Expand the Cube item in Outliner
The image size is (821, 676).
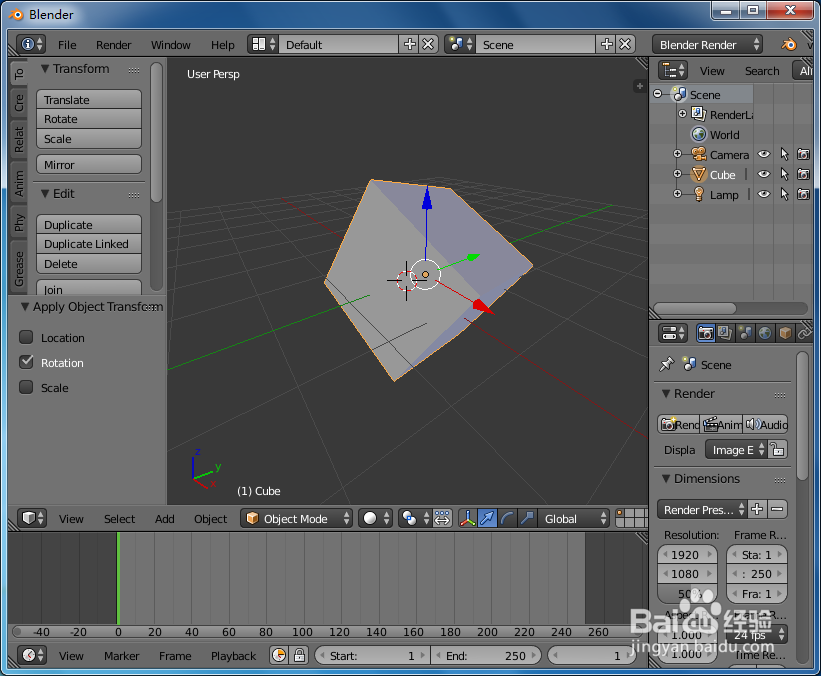677,174
